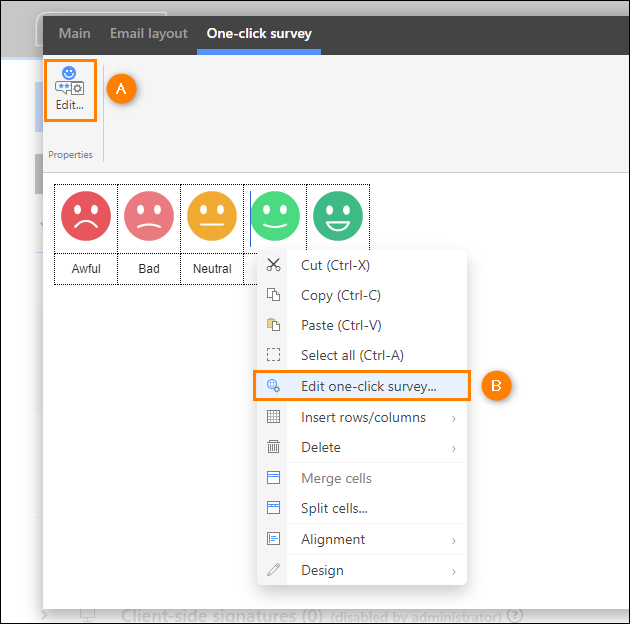Open the Design submenu

coord(362,570)
